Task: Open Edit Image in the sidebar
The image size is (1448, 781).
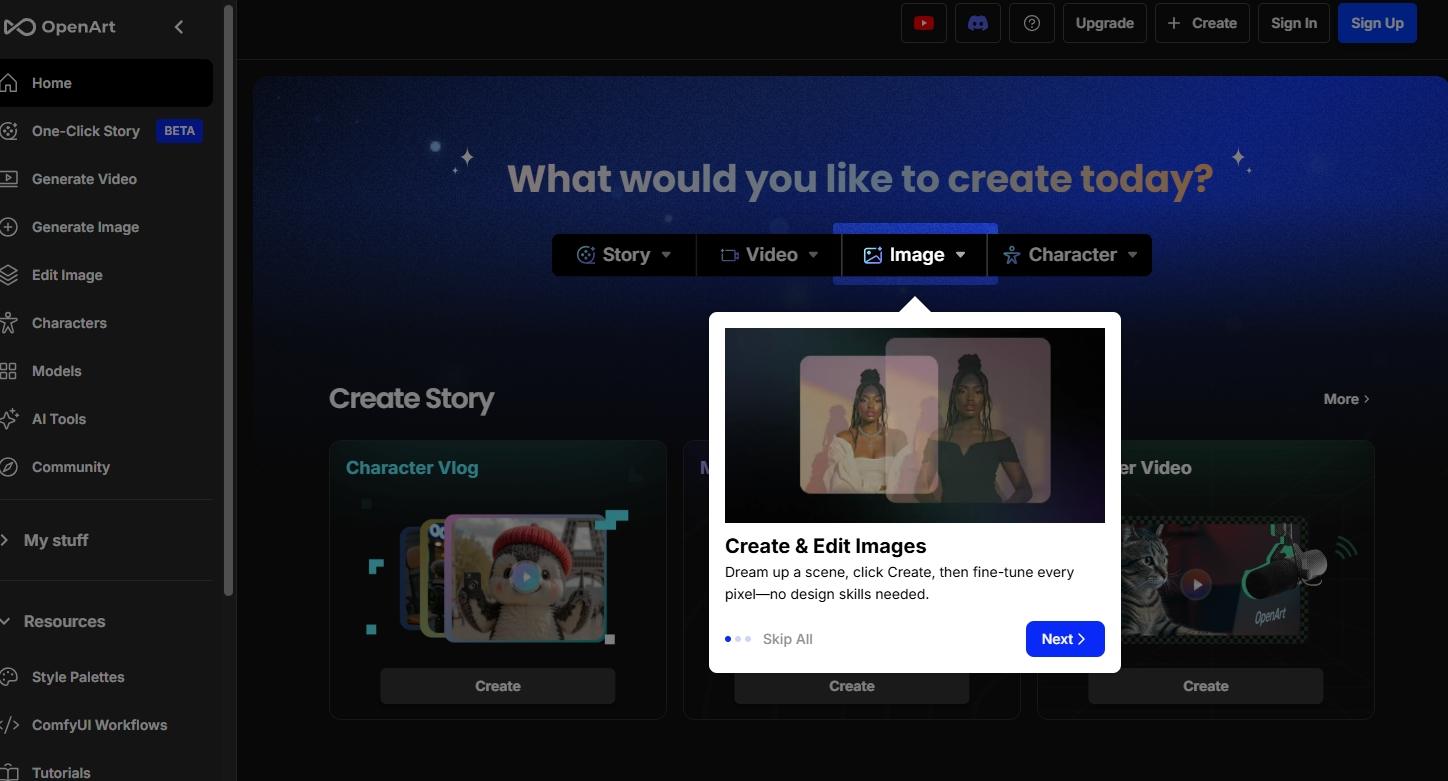Action: 67,275
